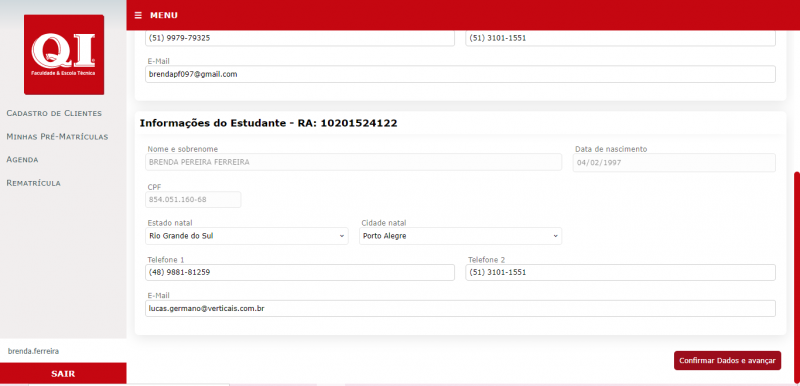Expand the Cidade natal dropdown

[x=460, y=236]
